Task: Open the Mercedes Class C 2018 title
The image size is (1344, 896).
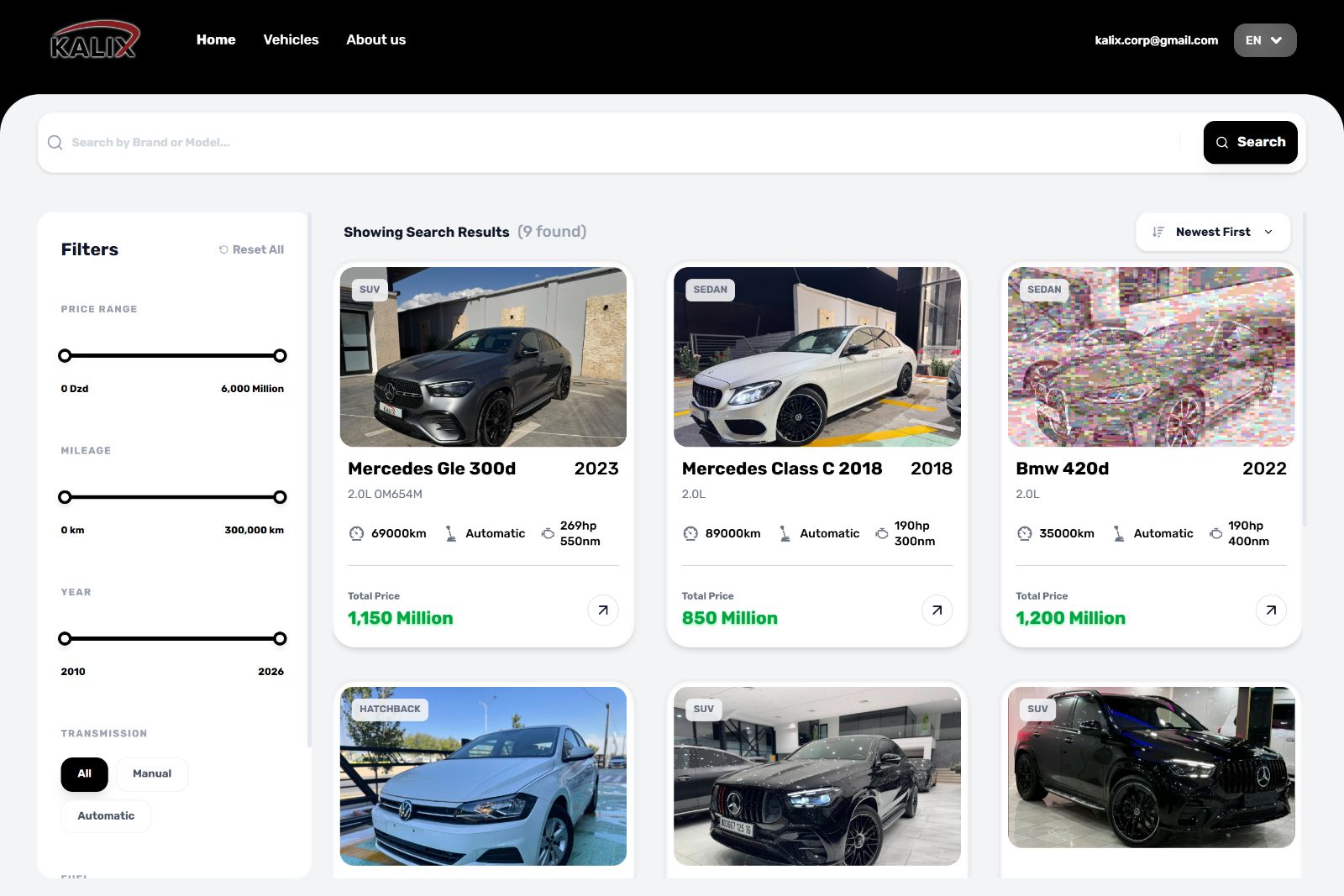Action: click(782, 469)
